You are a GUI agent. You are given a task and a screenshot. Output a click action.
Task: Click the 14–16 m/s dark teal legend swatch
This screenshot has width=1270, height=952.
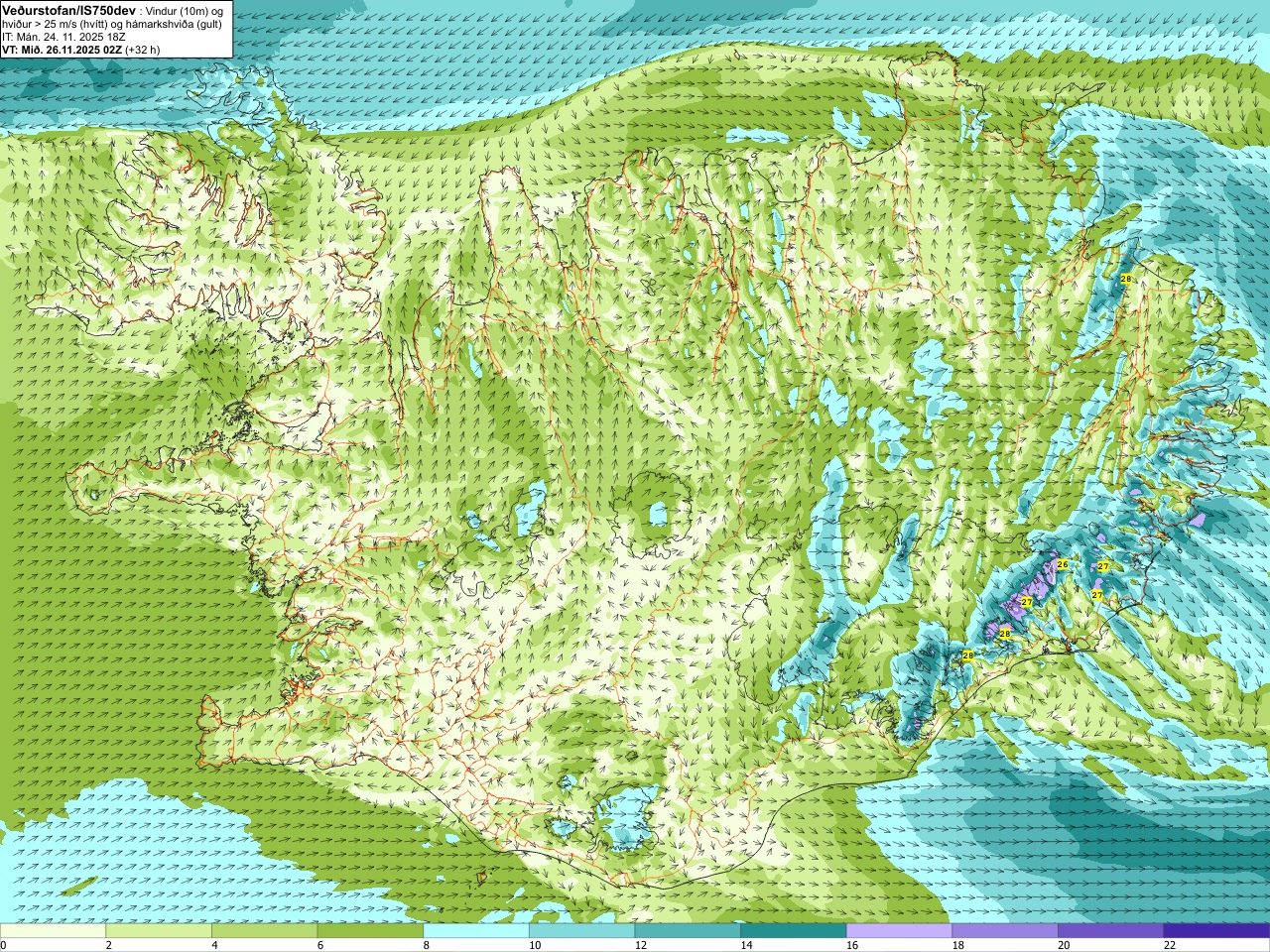[794, 931]
